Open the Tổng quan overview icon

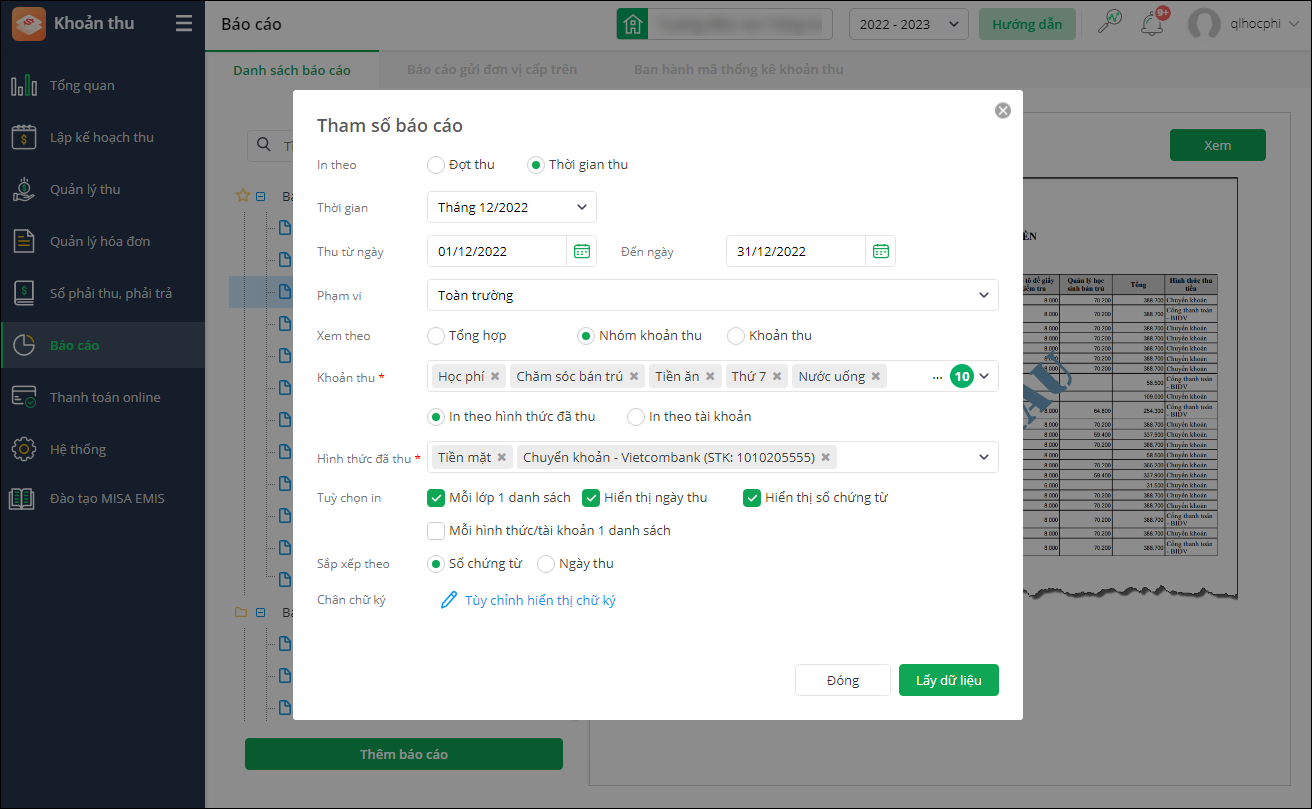24,85
